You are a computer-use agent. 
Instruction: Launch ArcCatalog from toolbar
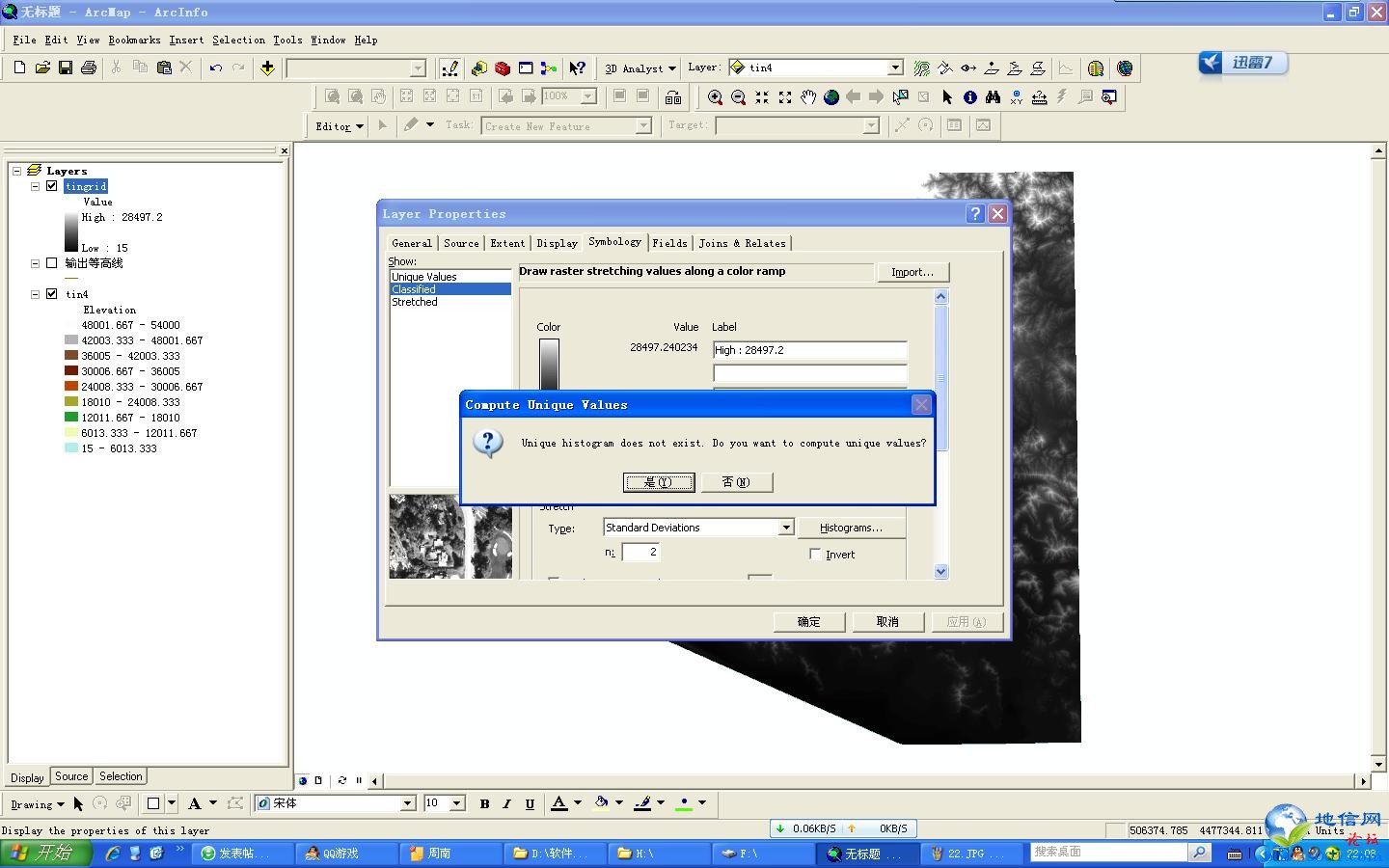478,68
